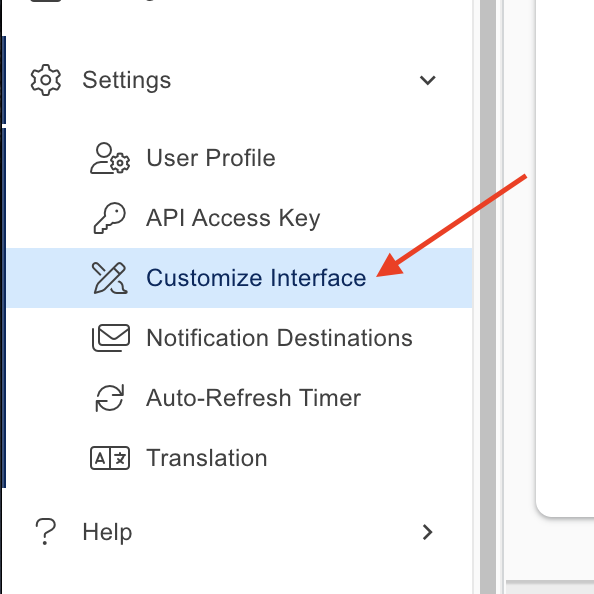Click the Settings gear icon

pyautogui.click(x=45, y=80)
